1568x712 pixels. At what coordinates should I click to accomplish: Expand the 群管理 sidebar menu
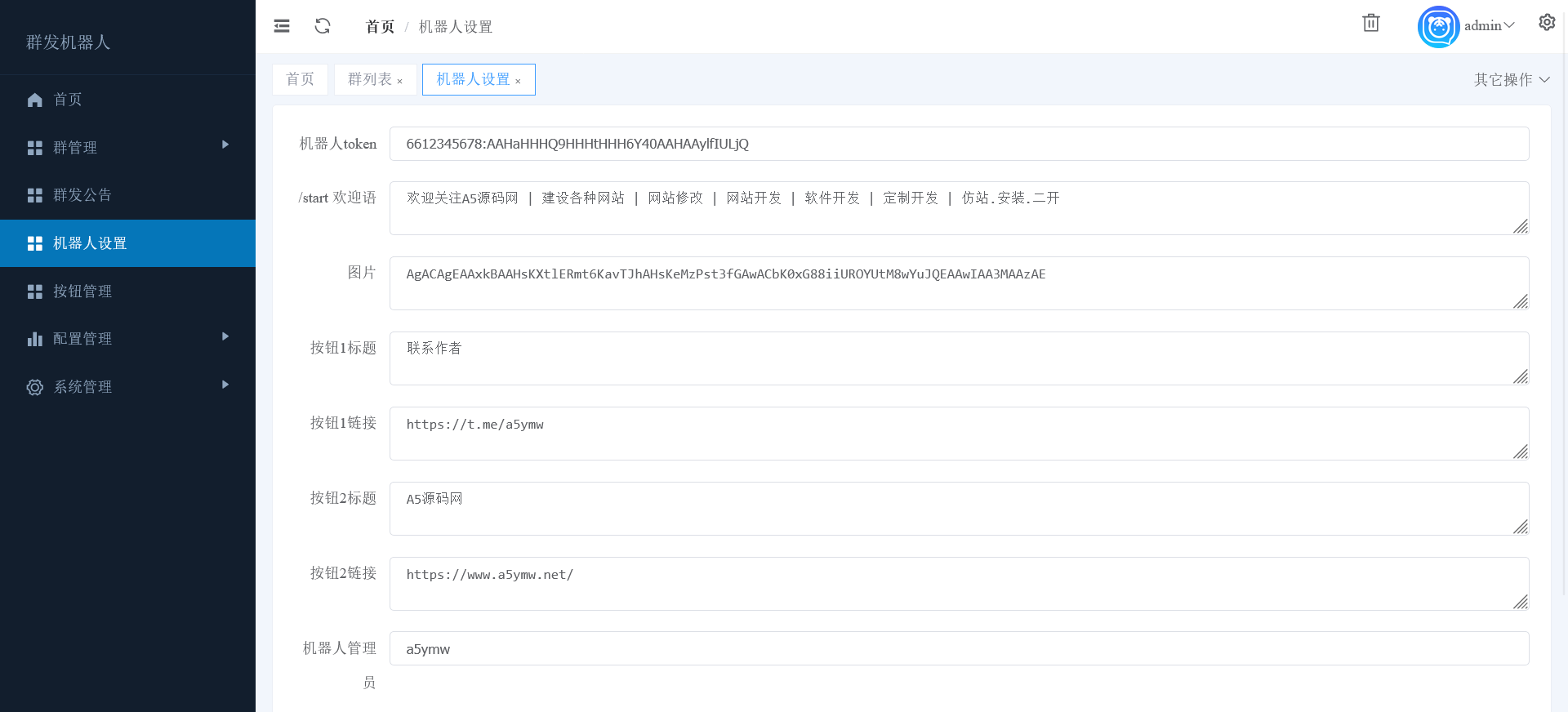tap(127, 147)
